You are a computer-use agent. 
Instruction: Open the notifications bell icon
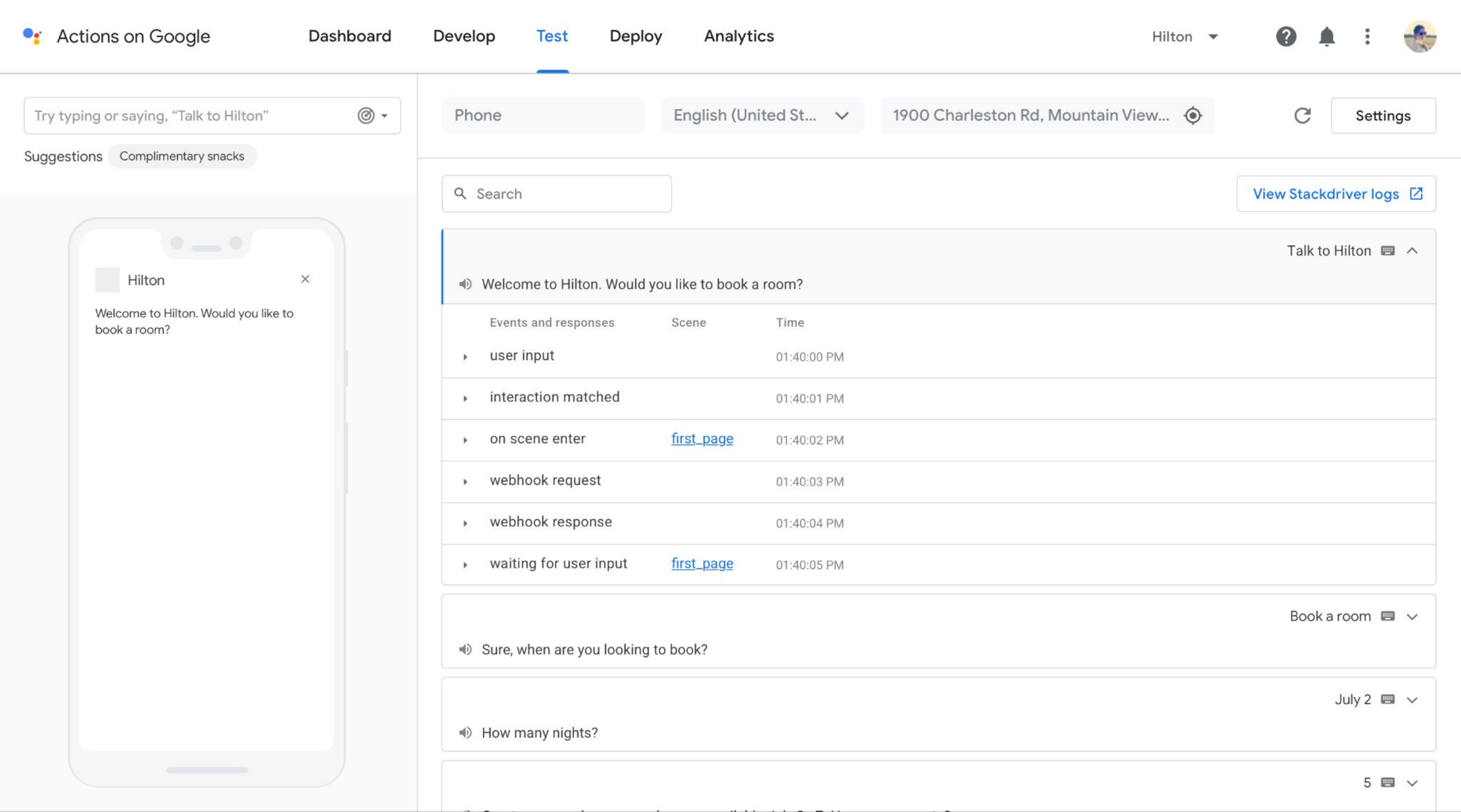1326,36
